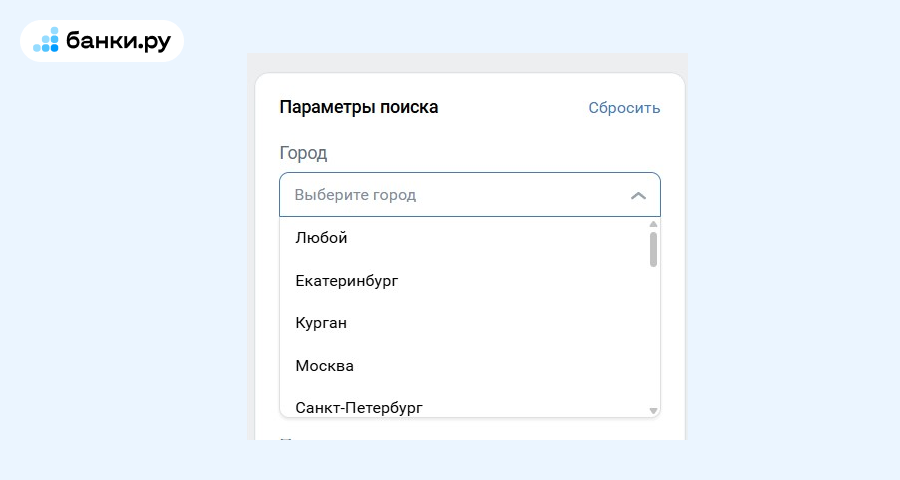This screenshot has height=480, width=900.
Task: Click empty white space right of Любой option
Action: (494, 238)
